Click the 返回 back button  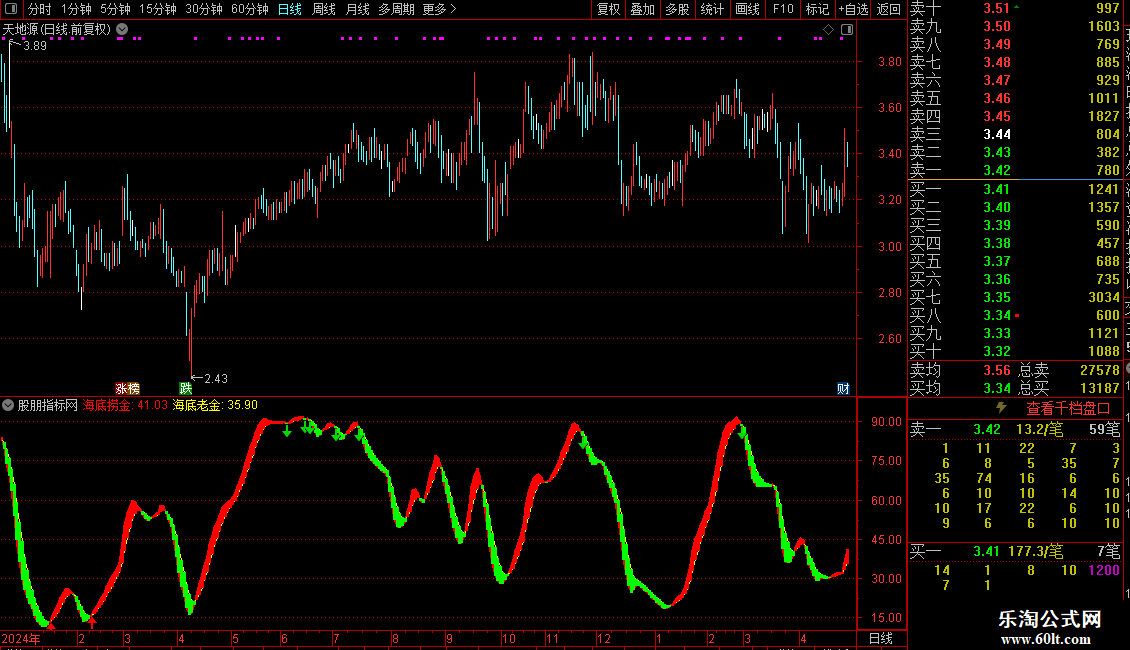point(889,9)
